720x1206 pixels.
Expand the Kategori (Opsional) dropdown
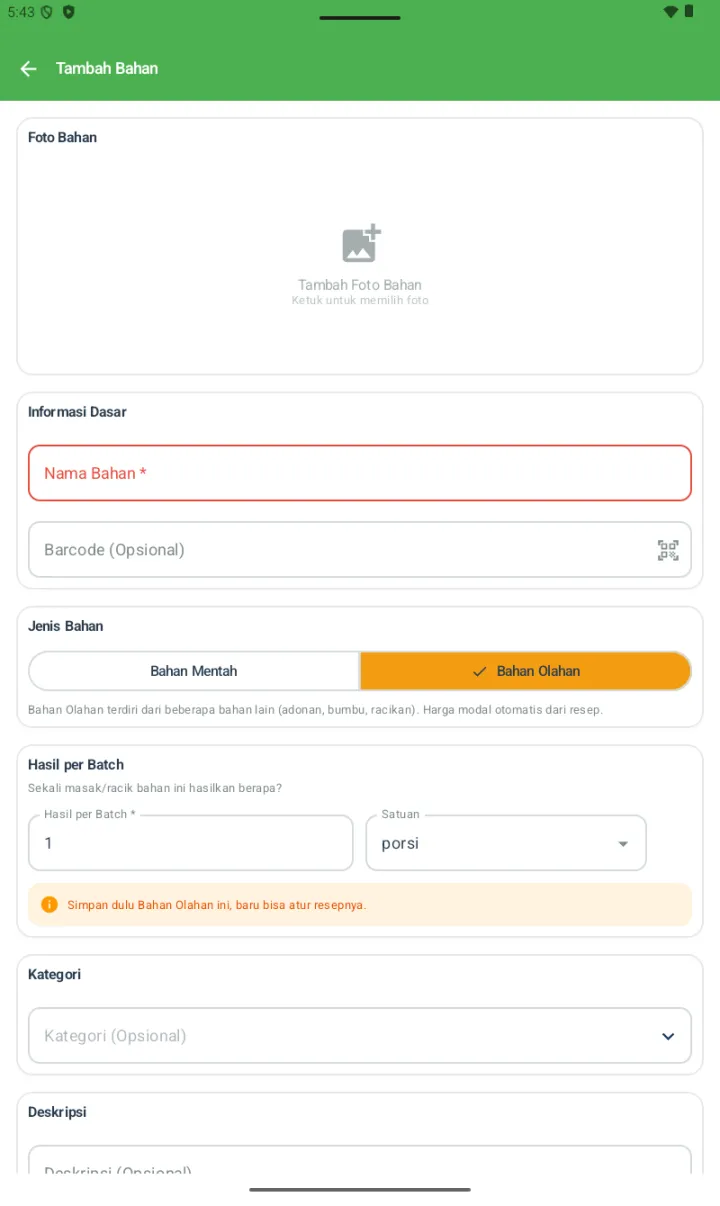click(360, 1035)
